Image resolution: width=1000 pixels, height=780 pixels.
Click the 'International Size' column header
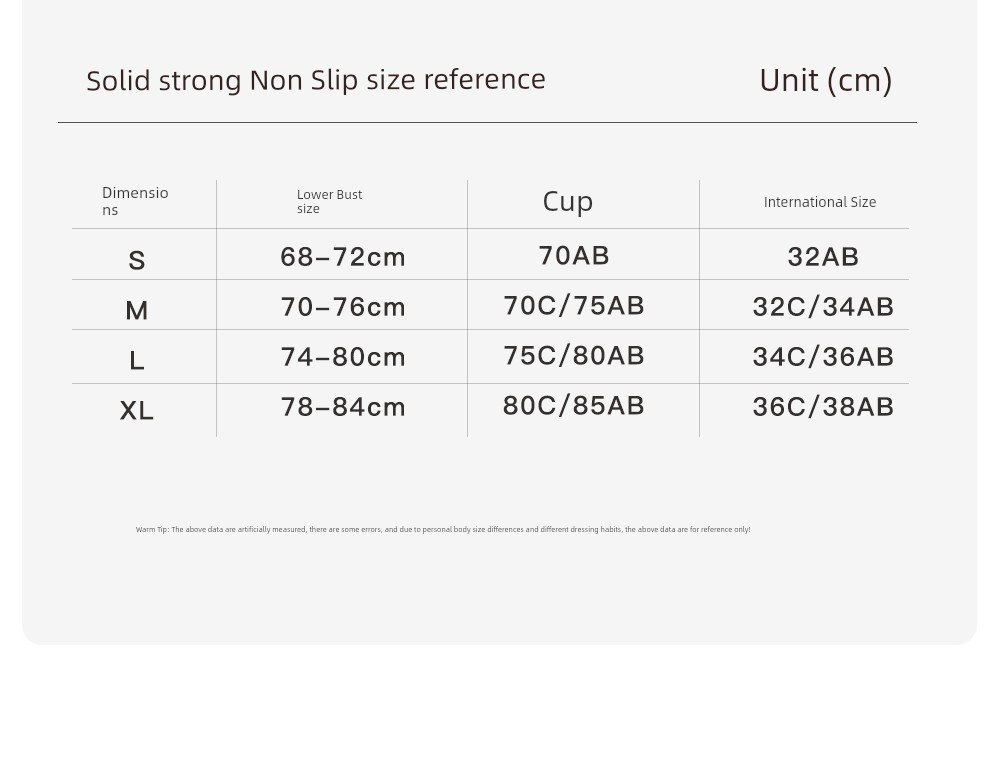coord(820,202)
